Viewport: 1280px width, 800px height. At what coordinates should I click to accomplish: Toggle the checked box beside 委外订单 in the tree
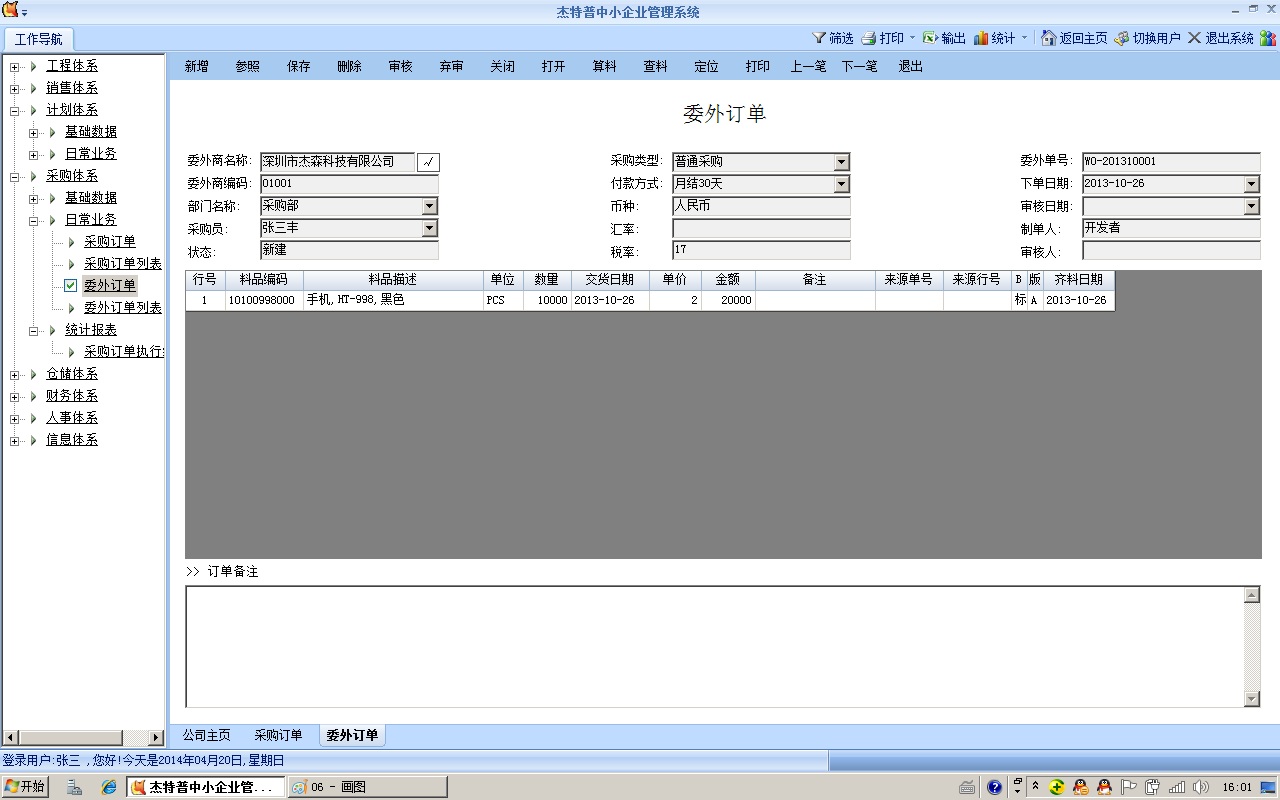click(x=71, y=286)
